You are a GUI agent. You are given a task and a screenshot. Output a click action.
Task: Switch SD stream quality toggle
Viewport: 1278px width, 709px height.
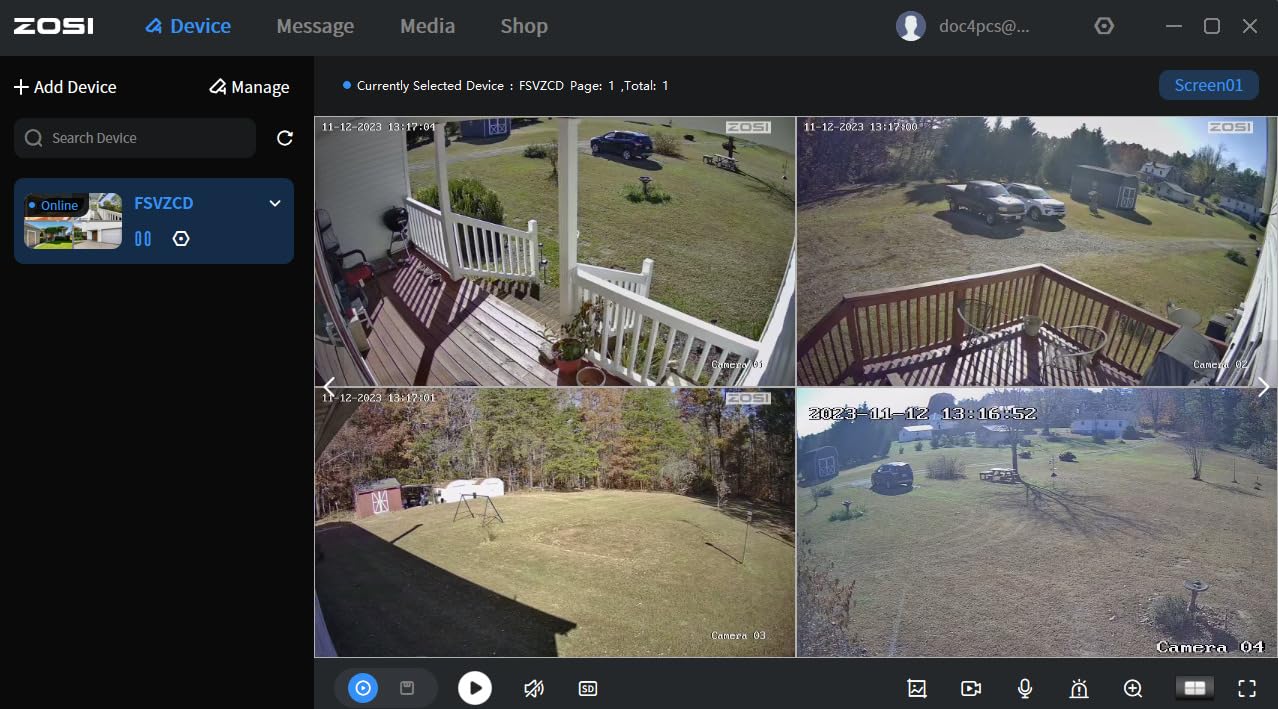tap(588, 688)
